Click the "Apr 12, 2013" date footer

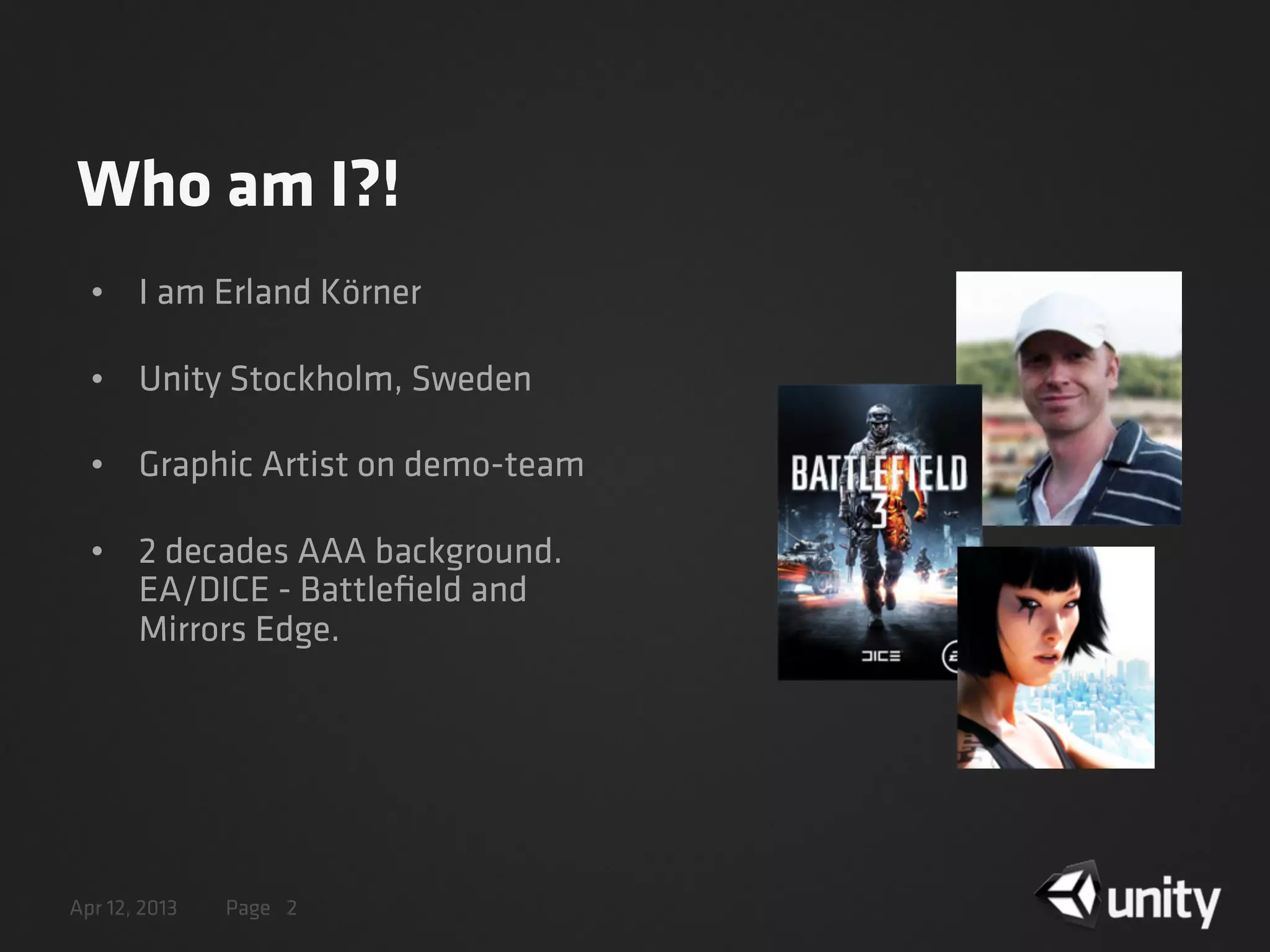point(123,908)
